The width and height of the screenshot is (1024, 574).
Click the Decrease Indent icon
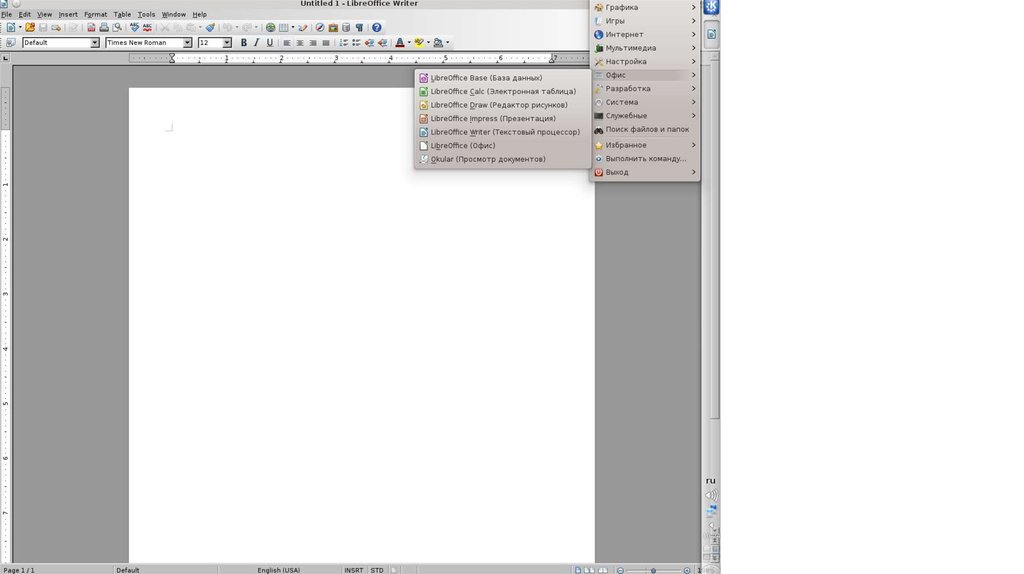[370, 42]
